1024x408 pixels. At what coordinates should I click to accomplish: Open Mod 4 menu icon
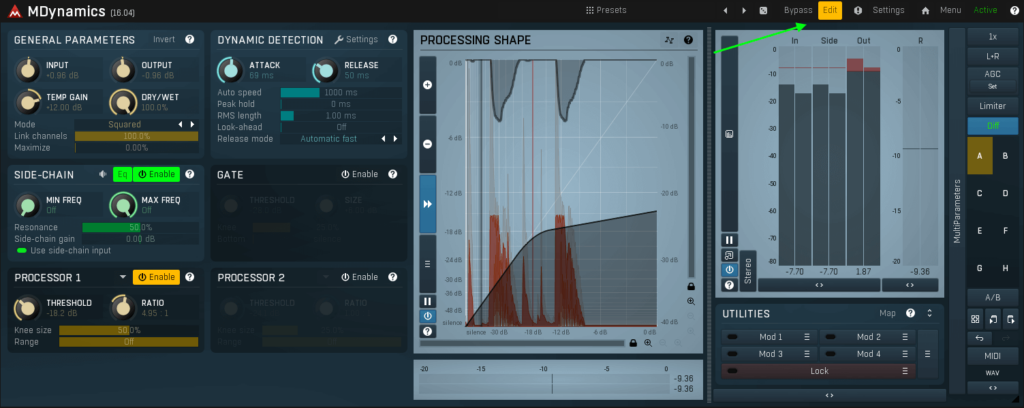905,354
